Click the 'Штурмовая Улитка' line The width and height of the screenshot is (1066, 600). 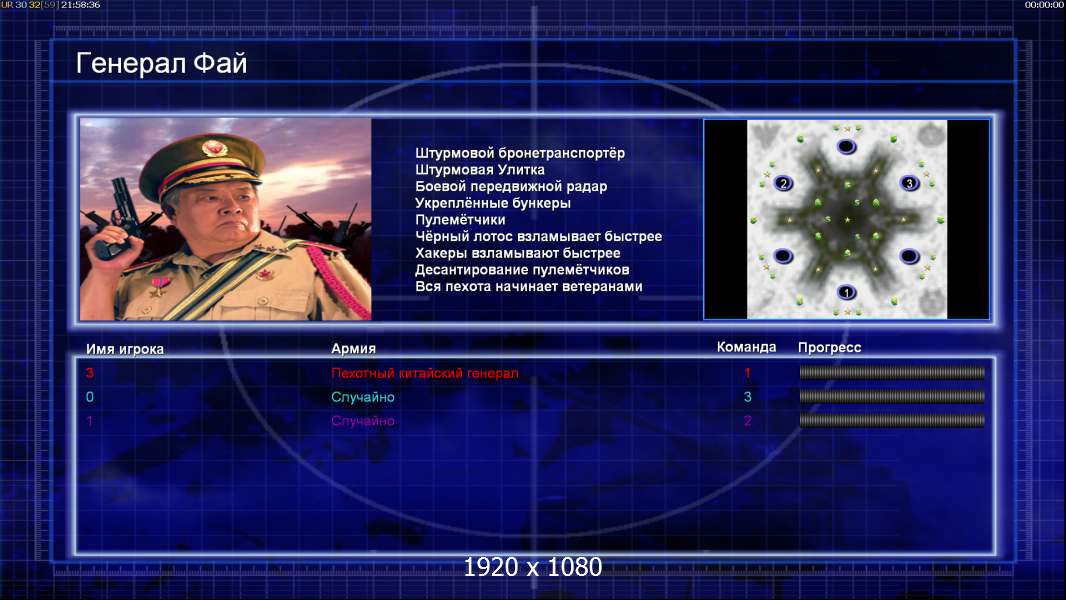pyautogui.click(x=480, y=170)
